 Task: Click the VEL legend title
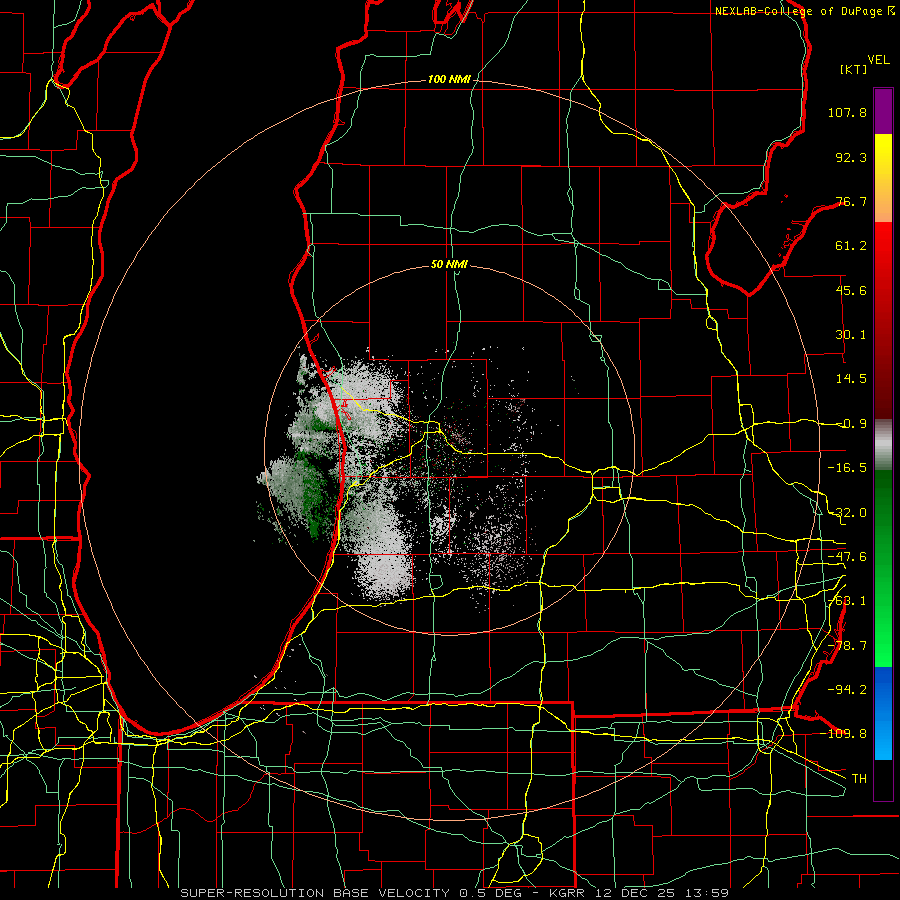coord(878,59)
